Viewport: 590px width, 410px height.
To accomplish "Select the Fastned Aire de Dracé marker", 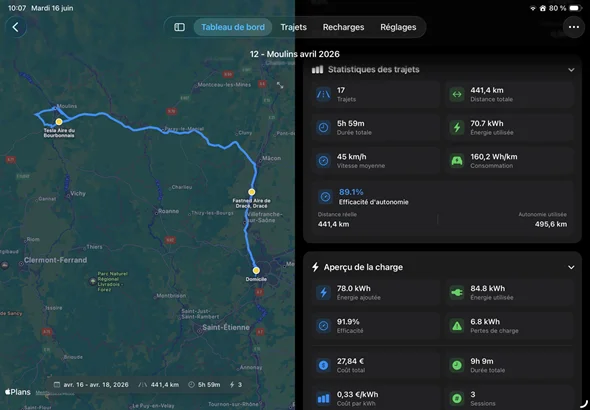I will (252, 192).
